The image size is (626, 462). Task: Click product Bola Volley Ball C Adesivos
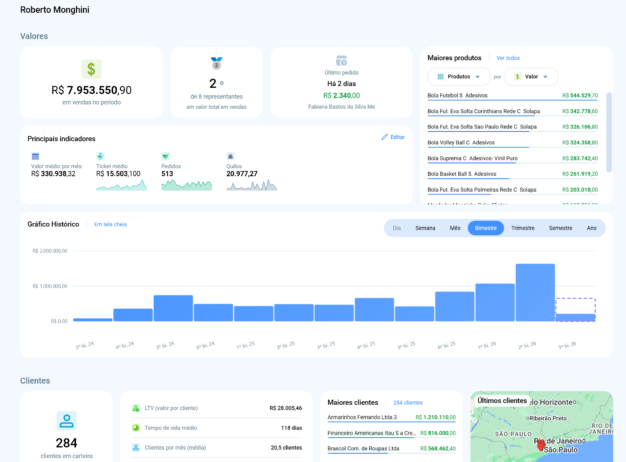click(513, 143)
